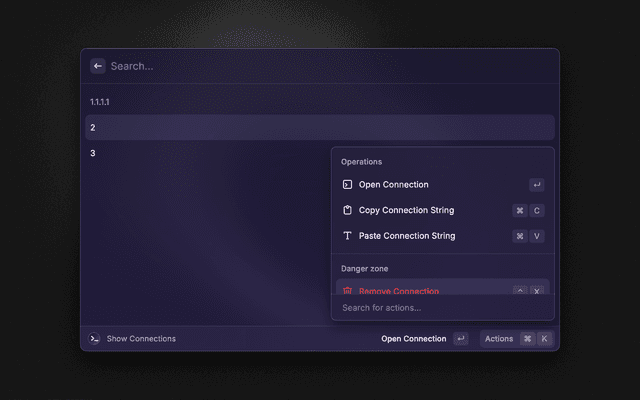Focus the Search for actions field

click(x=440, y=308)
